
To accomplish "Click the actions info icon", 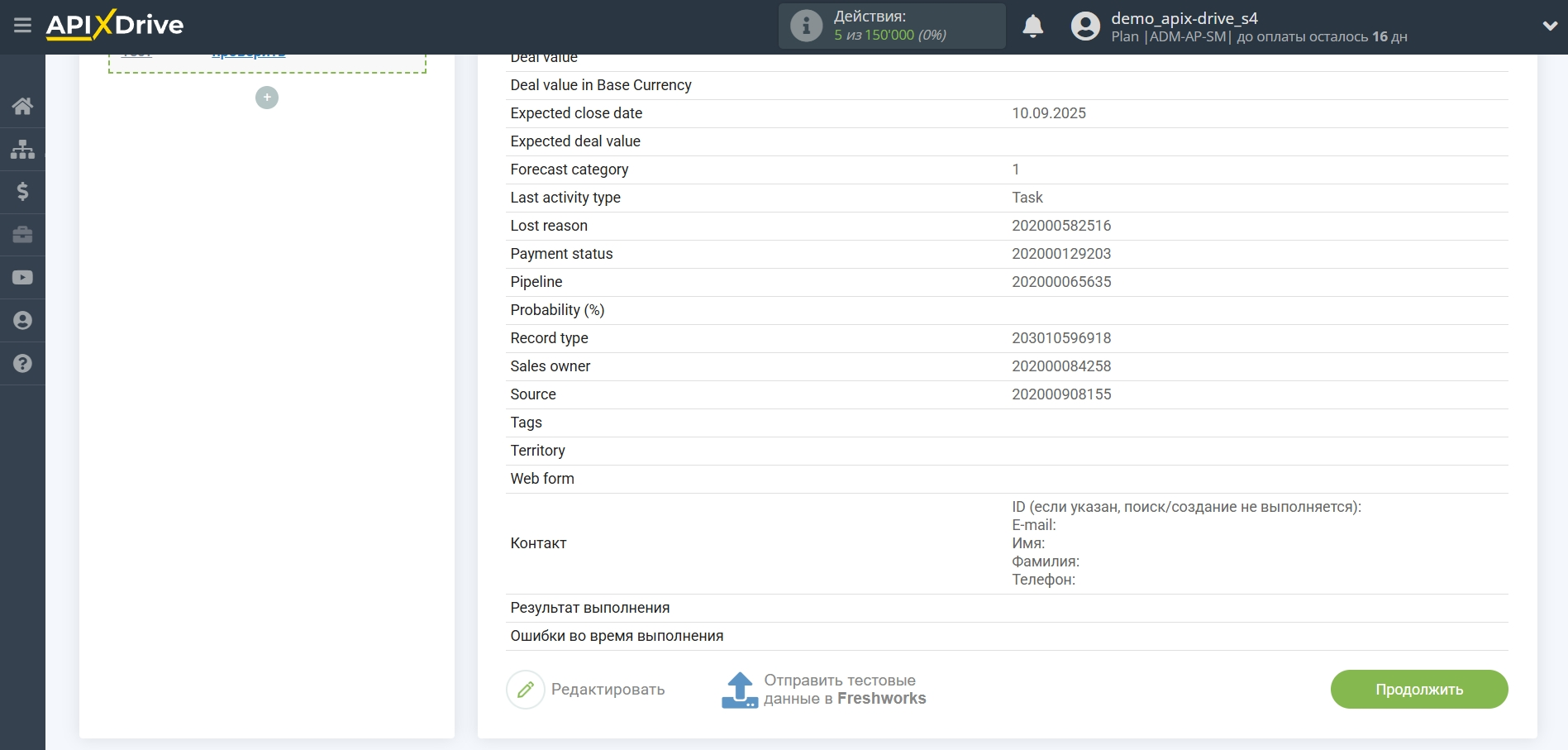I will [x=806, y=26].
